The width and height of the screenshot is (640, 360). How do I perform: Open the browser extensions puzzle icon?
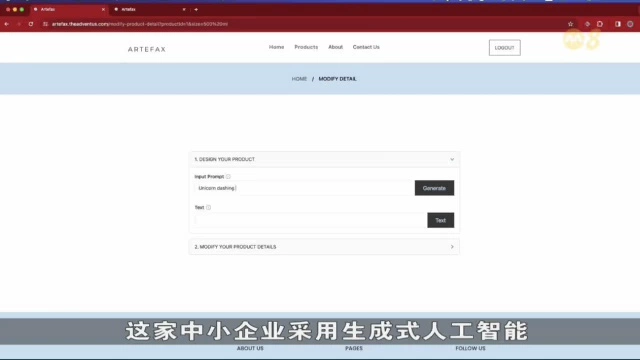pyautogui.click(x=600, y=24)
